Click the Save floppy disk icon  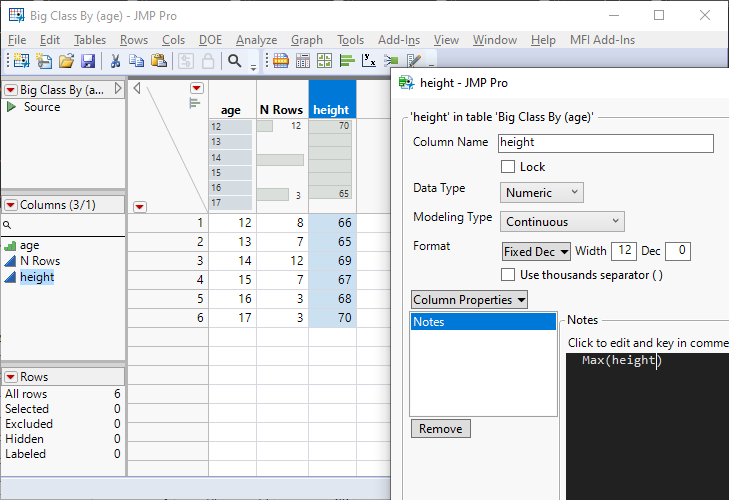point(88,60)
